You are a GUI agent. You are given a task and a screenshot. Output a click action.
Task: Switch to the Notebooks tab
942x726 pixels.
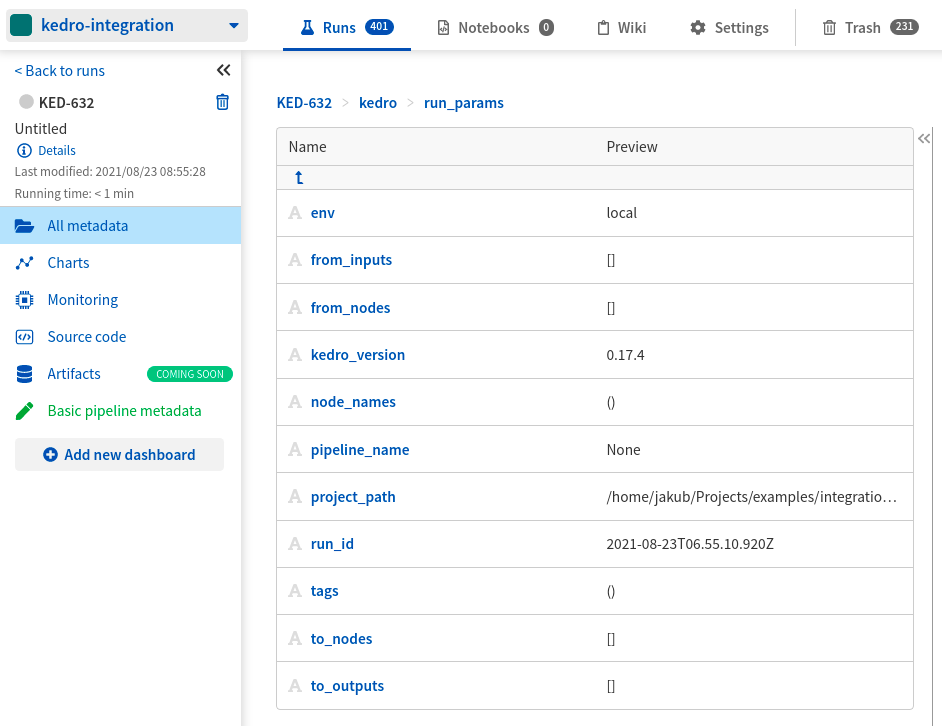495,27
